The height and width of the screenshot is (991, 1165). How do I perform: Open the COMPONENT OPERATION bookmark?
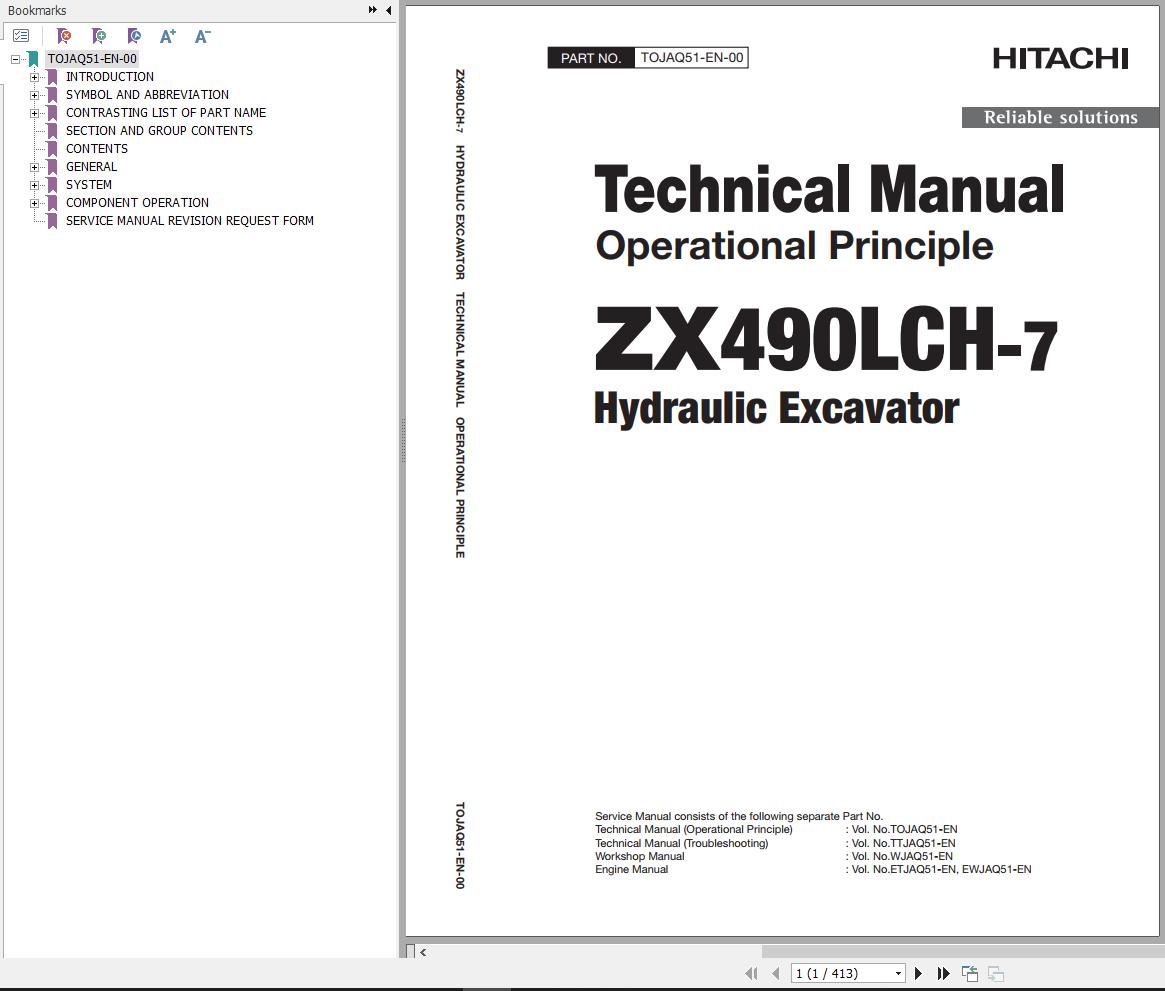(x=137, y=202)
